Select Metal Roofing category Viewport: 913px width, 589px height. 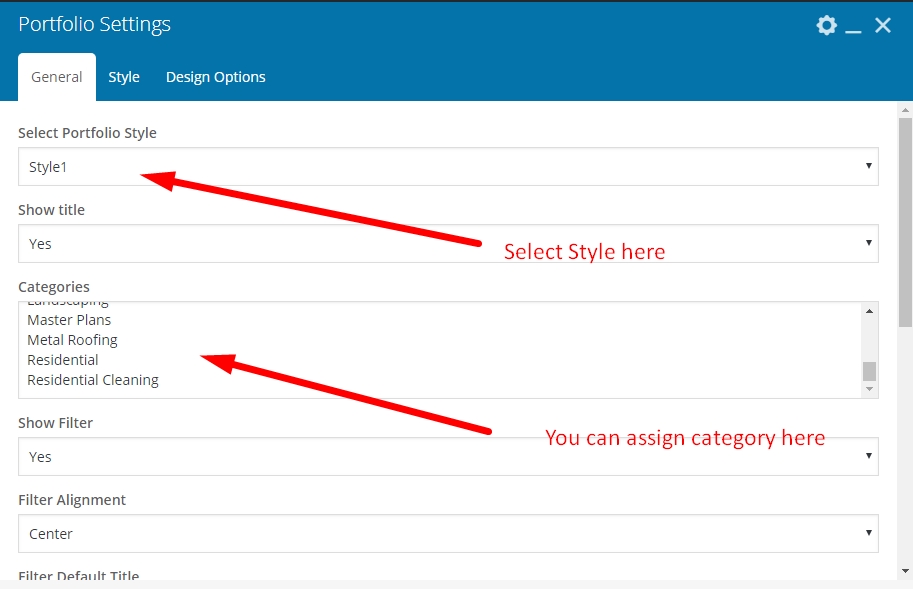click(x=72, y=340)
